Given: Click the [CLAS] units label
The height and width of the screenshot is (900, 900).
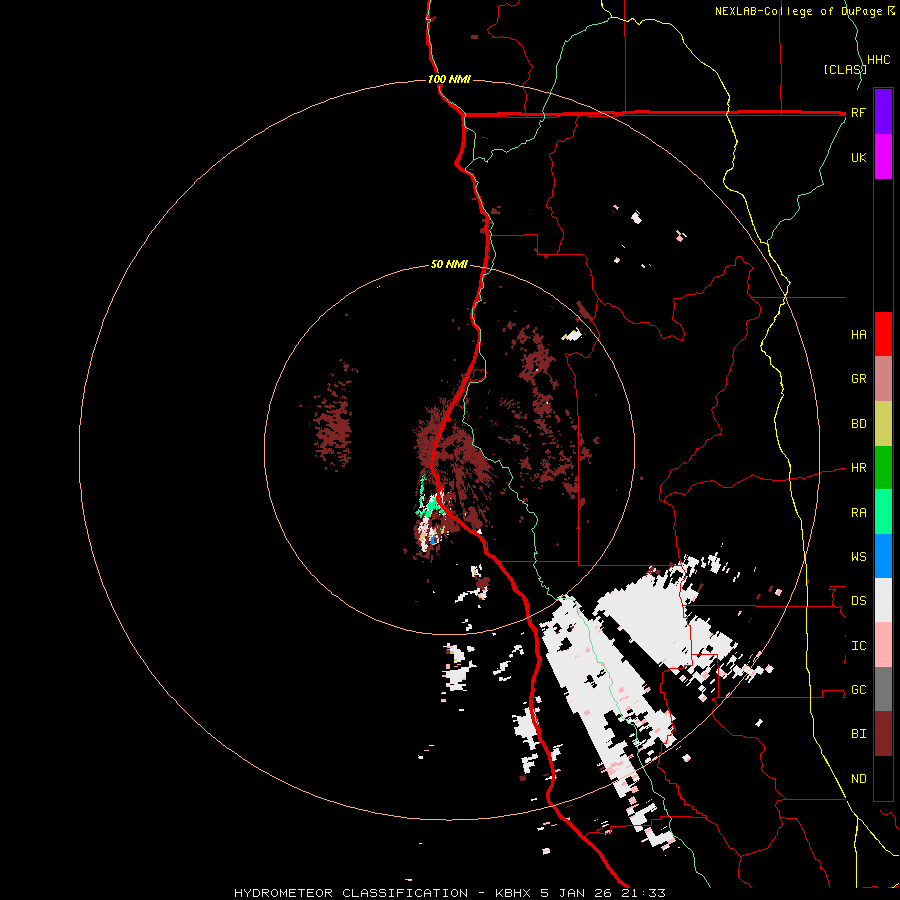Looking at the screenshot, I should click(845, 70).
